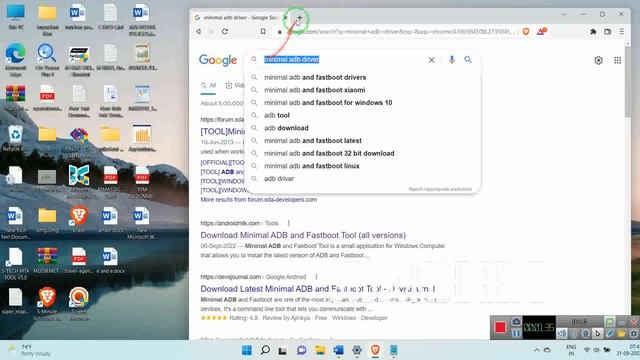Click in the Google search text field

pyautogui.click(x=343, y=60)
